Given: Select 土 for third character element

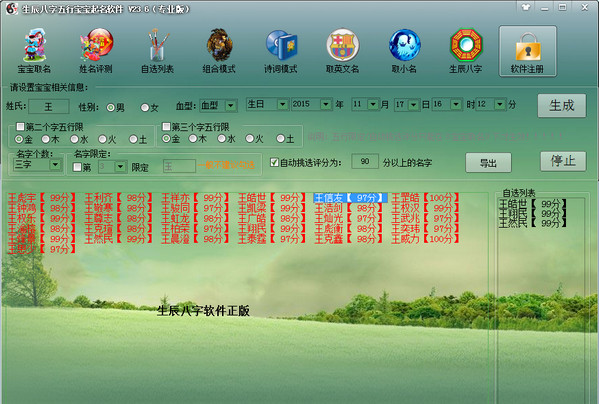Looking at the screenshot, I should click(x=280, y=139).
